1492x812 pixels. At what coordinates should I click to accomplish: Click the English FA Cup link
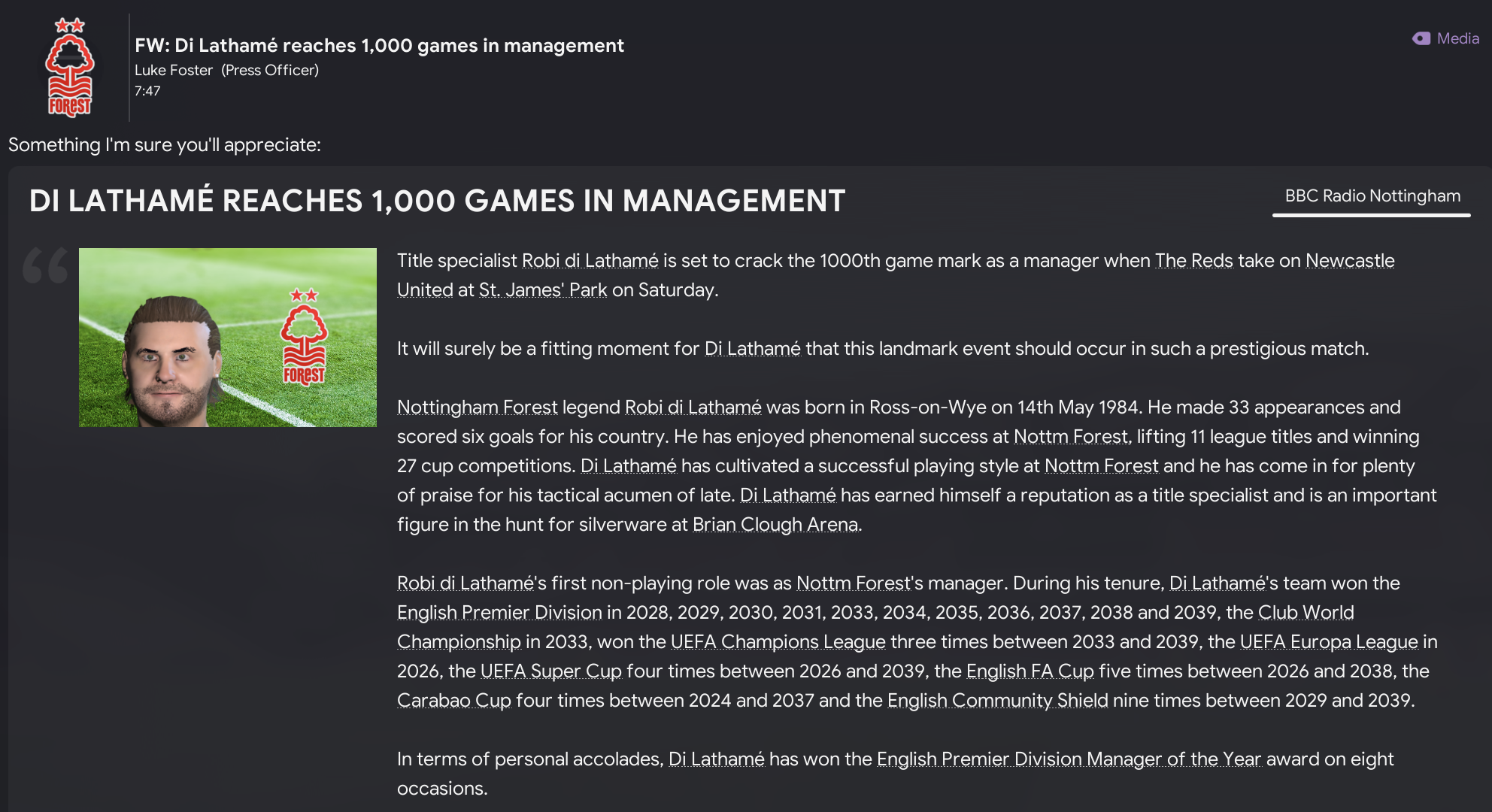(x=1030, y=671)
